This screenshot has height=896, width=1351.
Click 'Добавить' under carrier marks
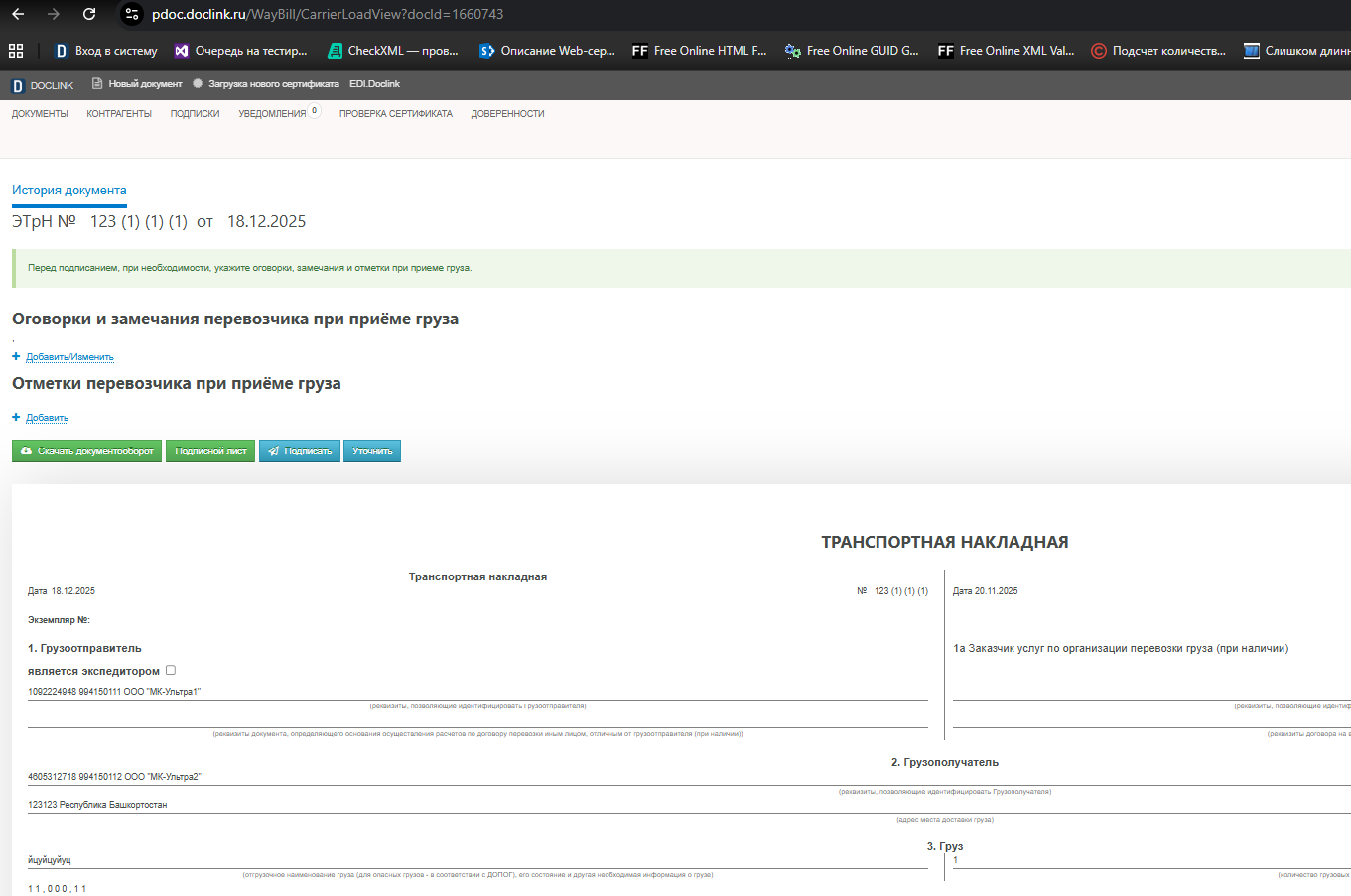[x=47, y=418]
